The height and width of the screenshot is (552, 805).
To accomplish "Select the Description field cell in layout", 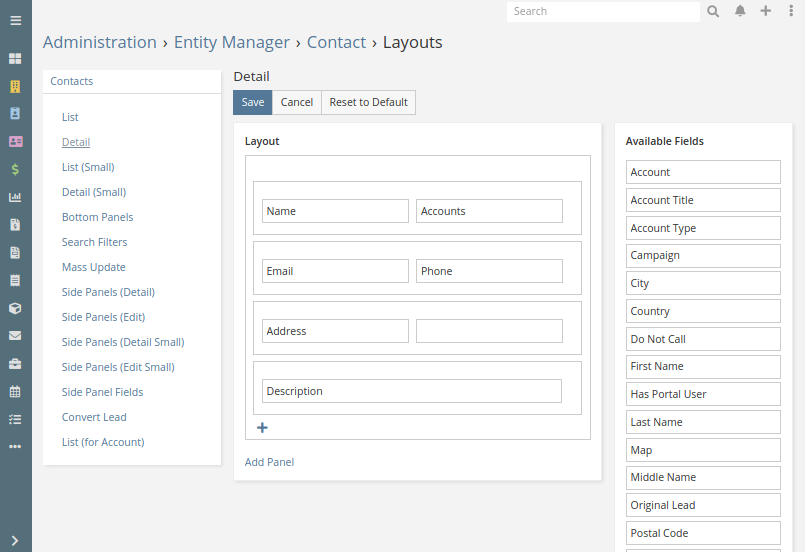I will click(412, 391).
